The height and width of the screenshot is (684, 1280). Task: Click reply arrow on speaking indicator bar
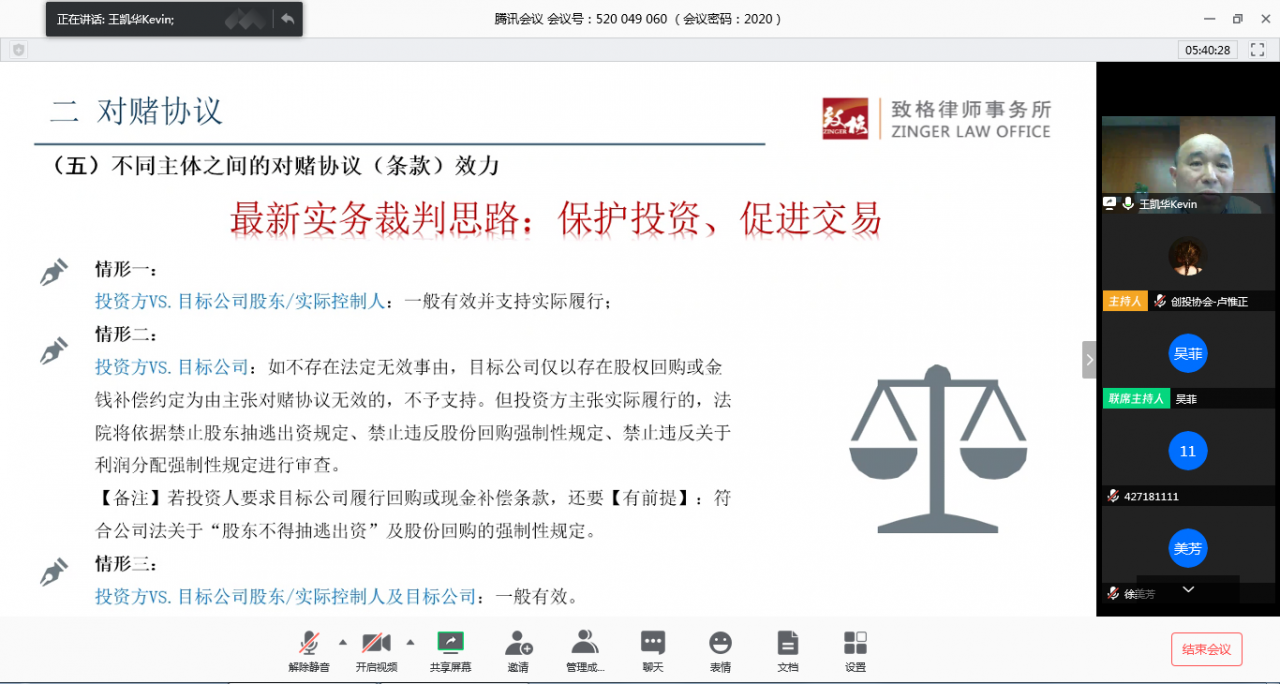287,19
